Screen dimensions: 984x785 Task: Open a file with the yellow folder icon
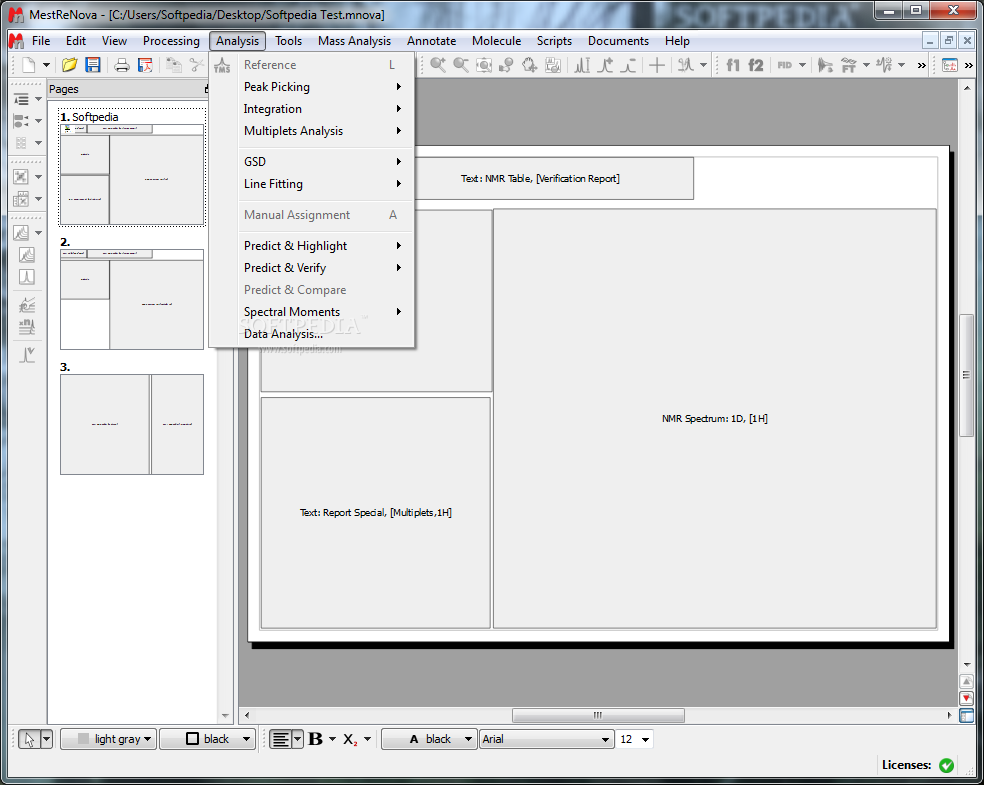click(69, 65)
